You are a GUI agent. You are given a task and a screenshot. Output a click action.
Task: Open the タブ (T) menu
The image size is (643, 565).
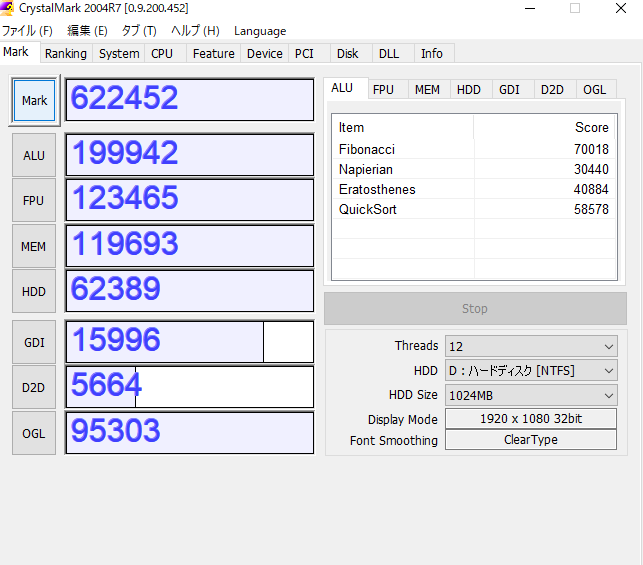click(x=139, y=31)
